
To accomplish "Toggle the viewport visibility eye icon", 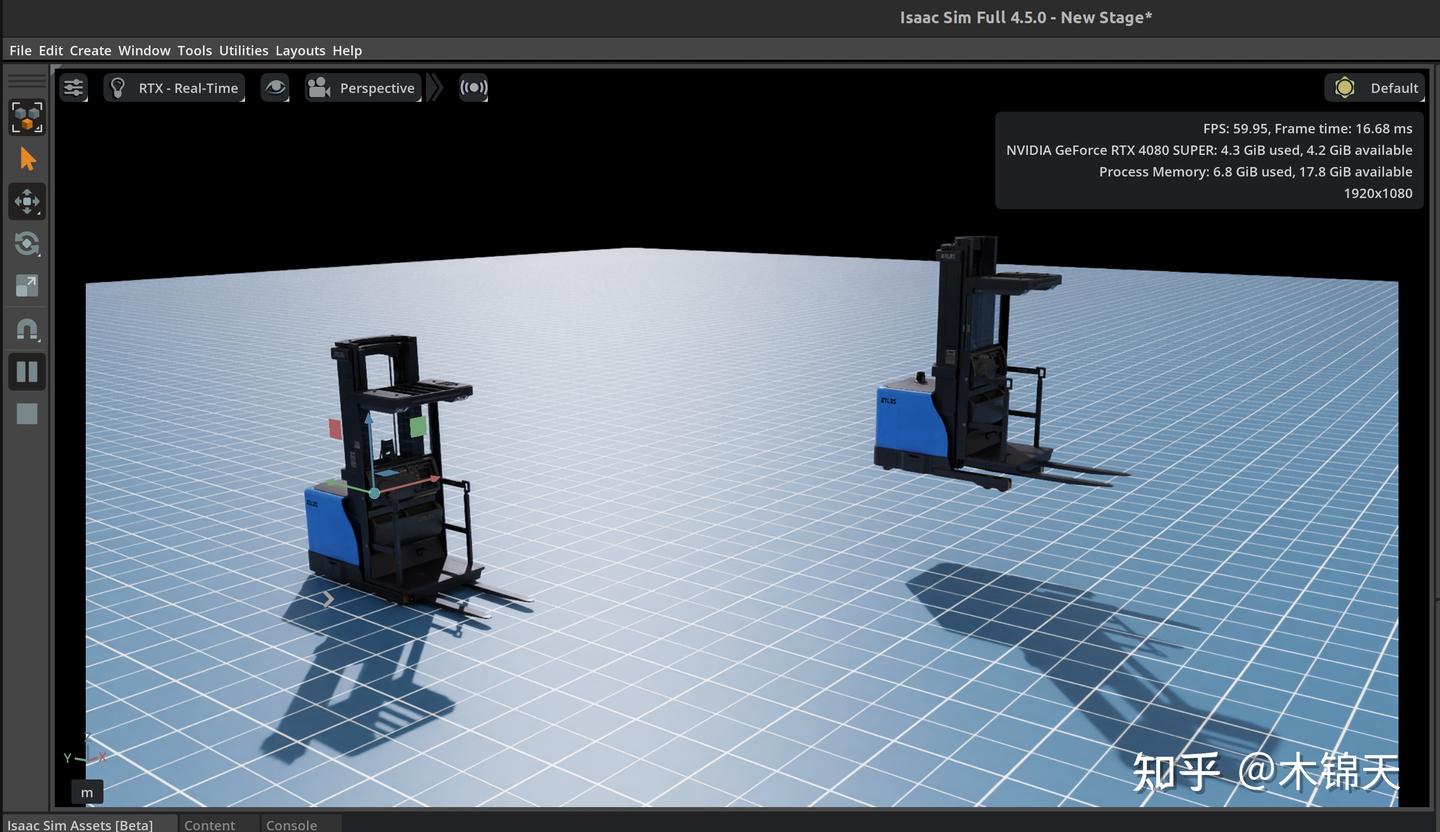I will click(x=275, y=87).
